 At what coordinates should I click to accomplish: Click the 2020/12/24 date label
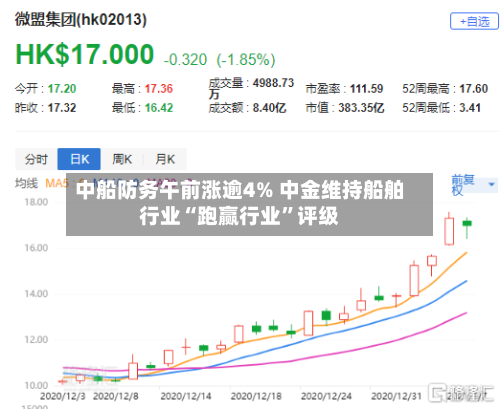[327, 396]
